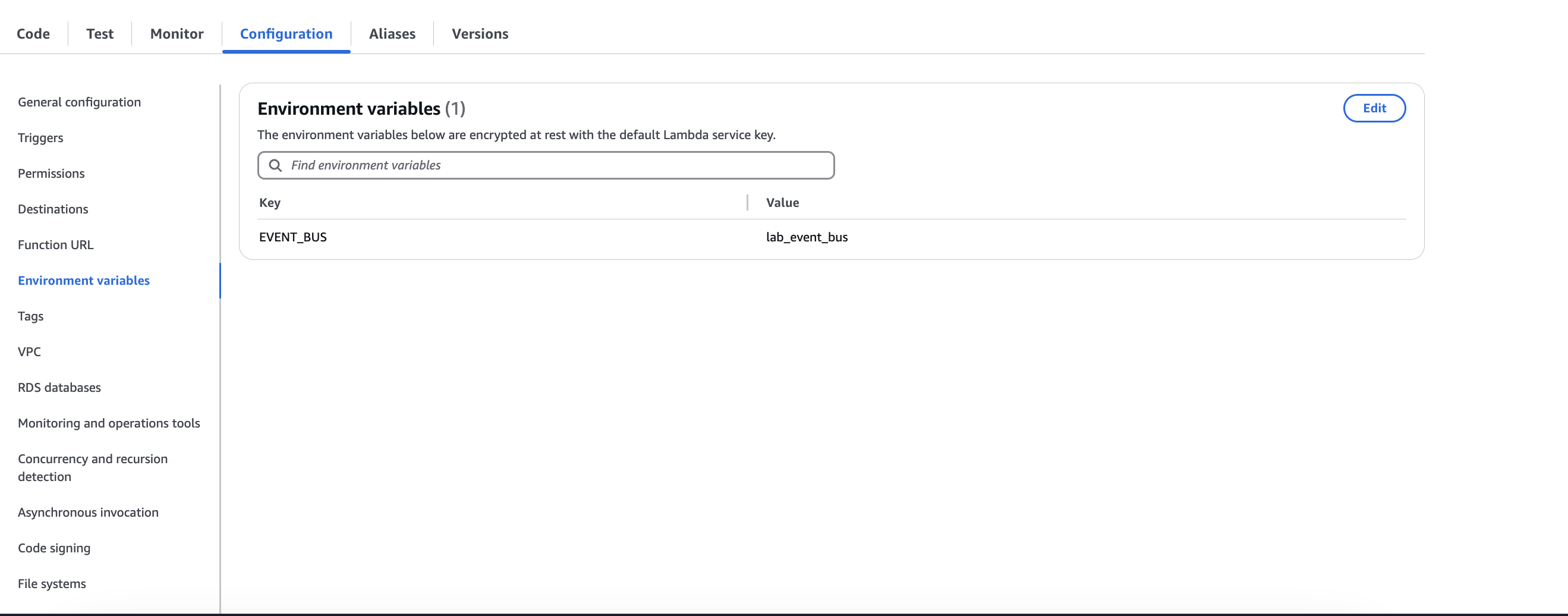Open the Permissions section
This screenshot has height=616, width=1568.
[51, 174]
